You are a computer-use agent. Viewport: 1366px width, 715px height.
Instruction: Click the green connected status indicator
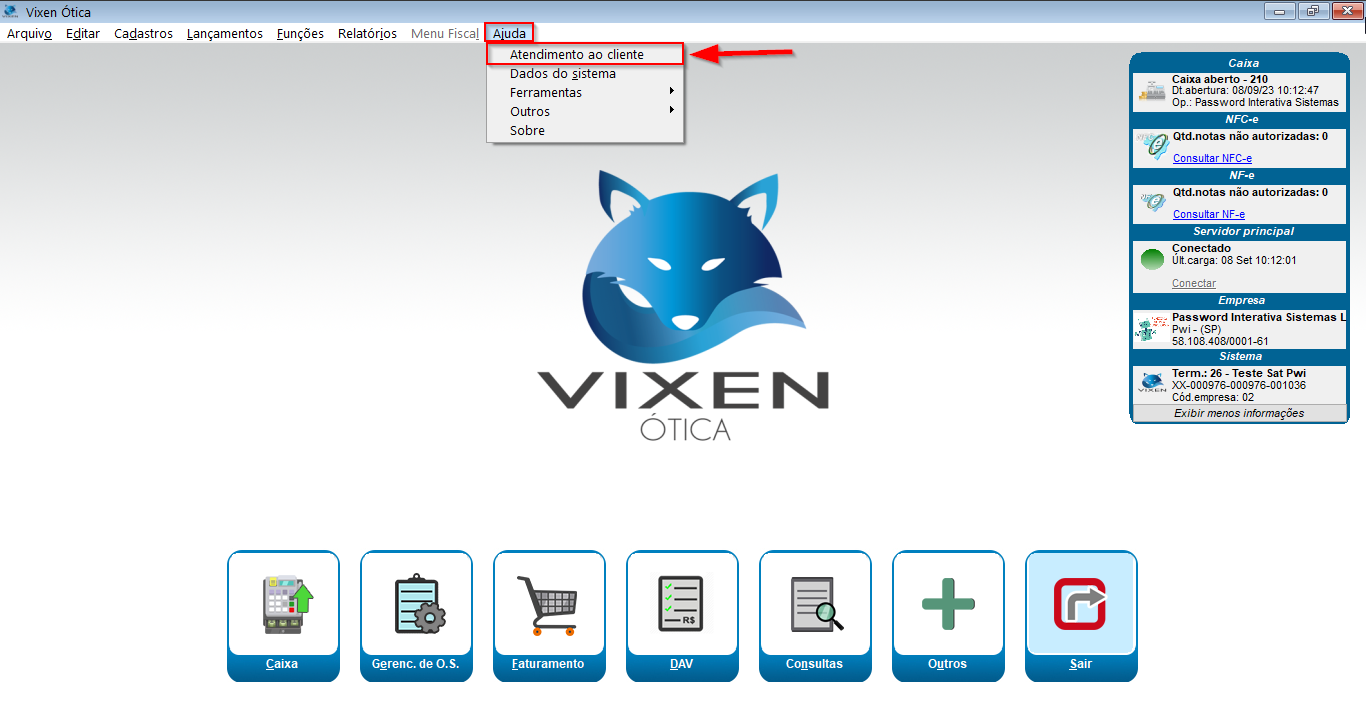pyautogui.click(x=1152, y=259)
